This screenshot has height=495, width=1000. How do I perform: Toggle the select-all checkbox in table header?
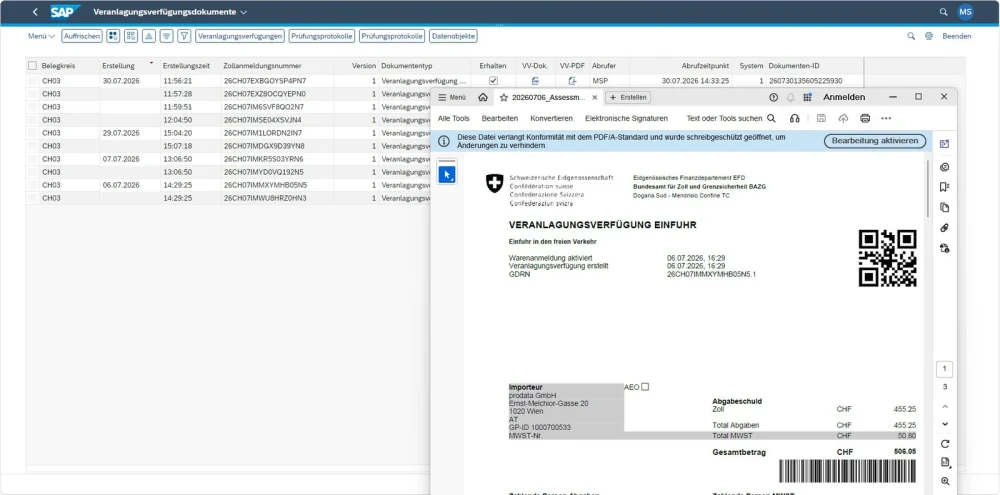[33, 66]
